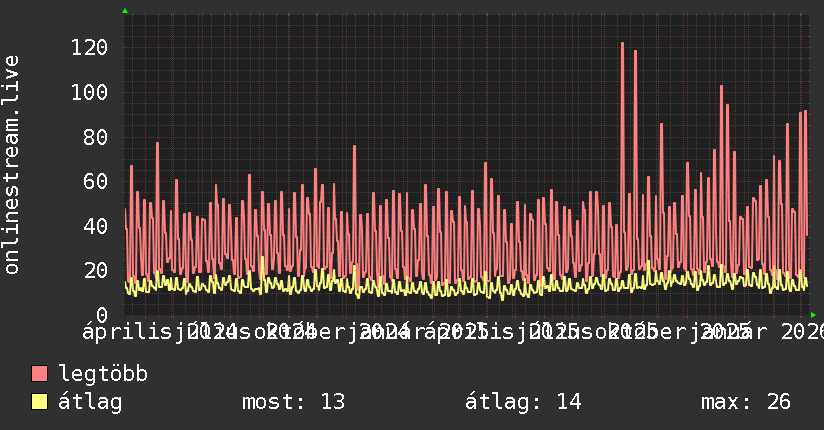Click the y-axis label 20
This screenshot has width=824, height=430.
(96, 271)
